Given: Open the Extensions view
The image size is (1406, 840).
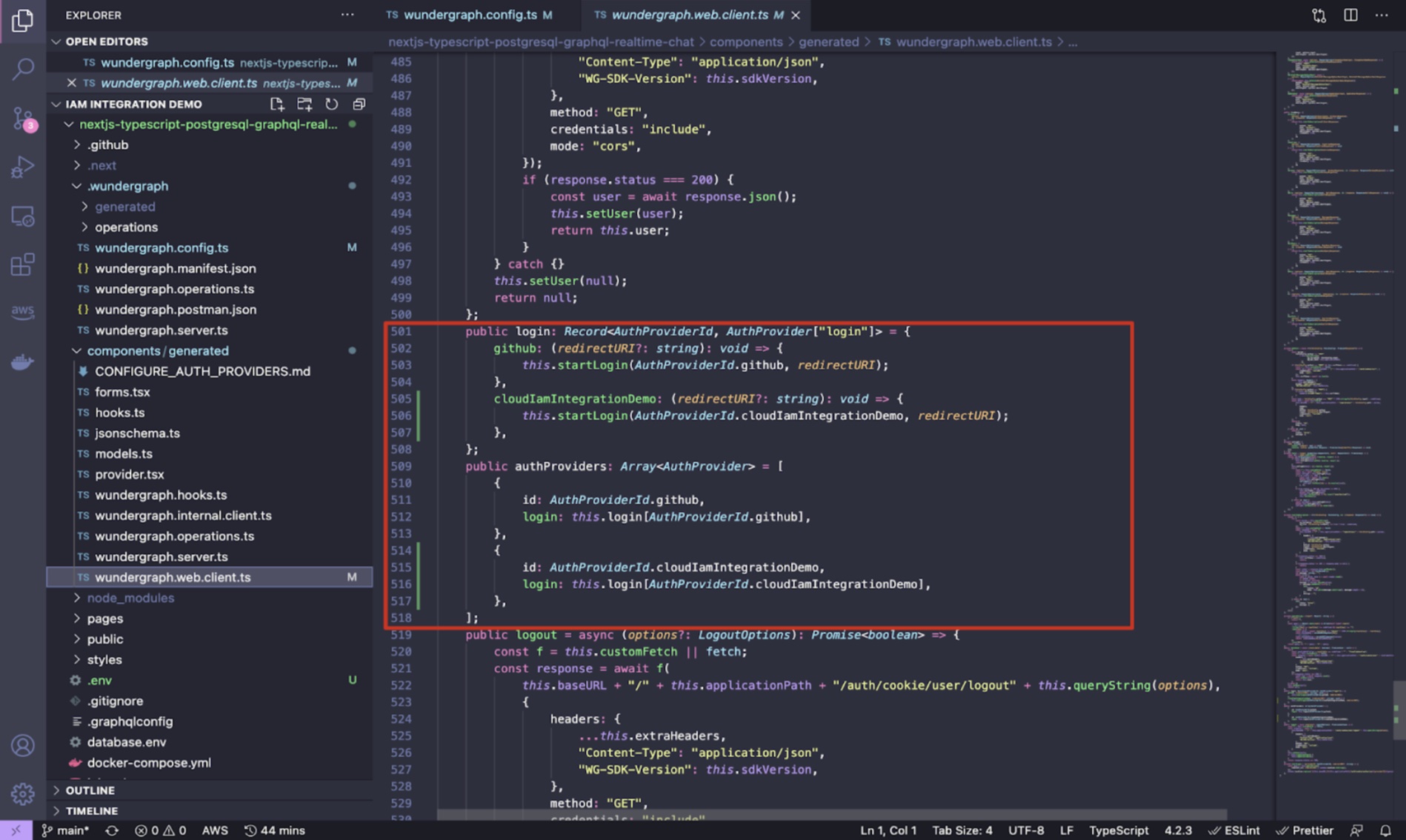Looking at the screenshot, I should click(x=22, y=264).
